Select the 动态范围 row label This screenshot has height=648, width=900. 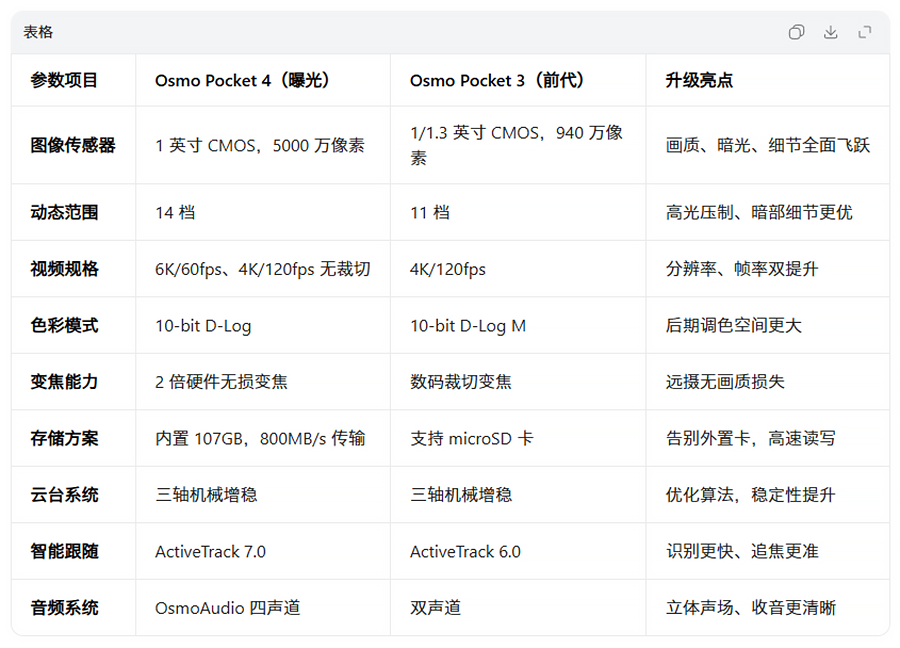[x=73, y=212]
